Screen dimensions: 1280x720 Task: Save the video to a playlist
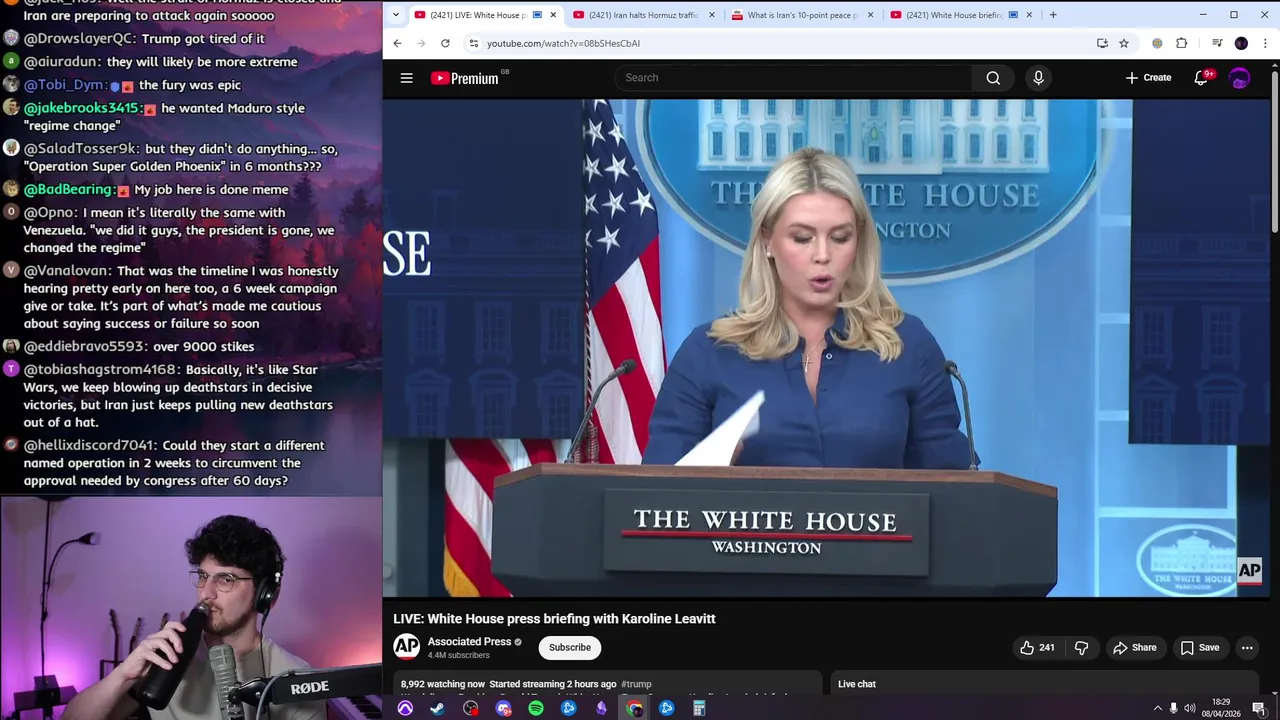pos(1199,647)
